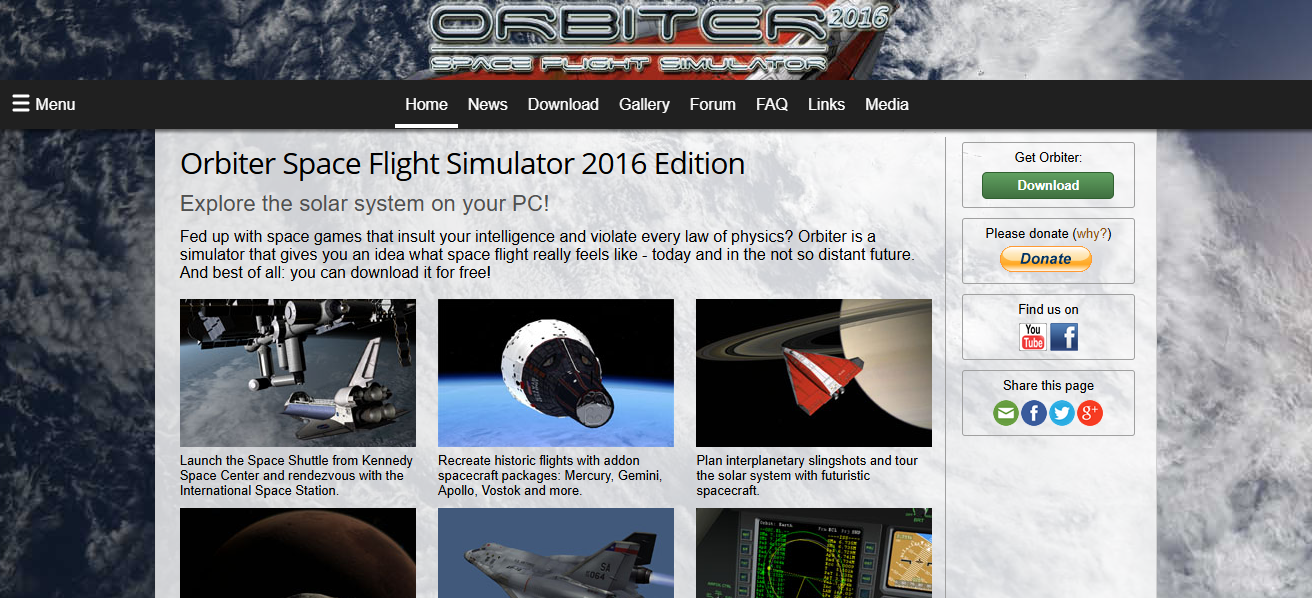Viewport: 1312px width, 598px height.
Task: Click the 'Fed up with space games' paragraph
Action: point(548,254)
